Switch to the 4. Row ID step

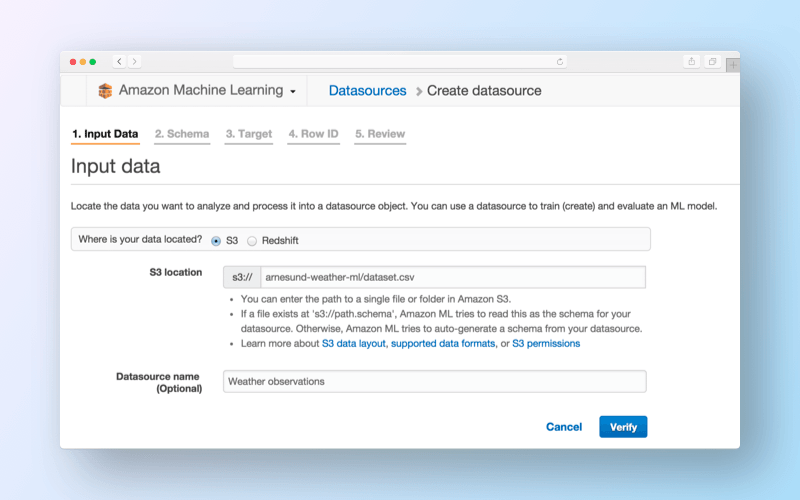(x=313, y=134)
